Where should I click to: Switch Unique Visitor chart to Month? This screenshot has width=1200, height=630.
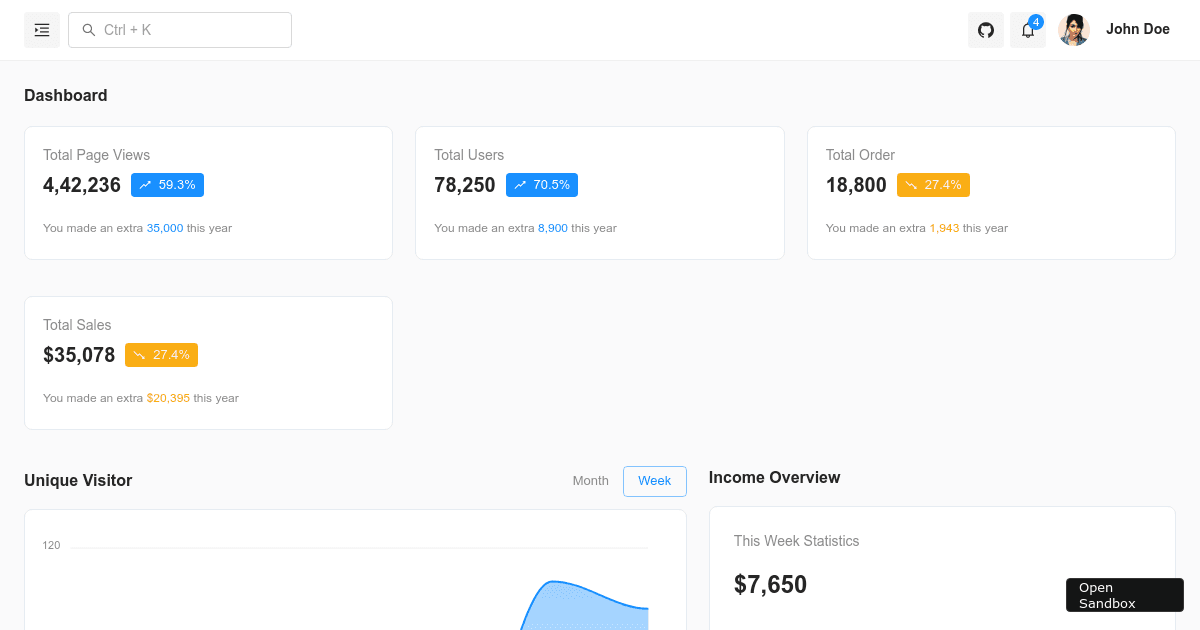click(x=590, y=481)
